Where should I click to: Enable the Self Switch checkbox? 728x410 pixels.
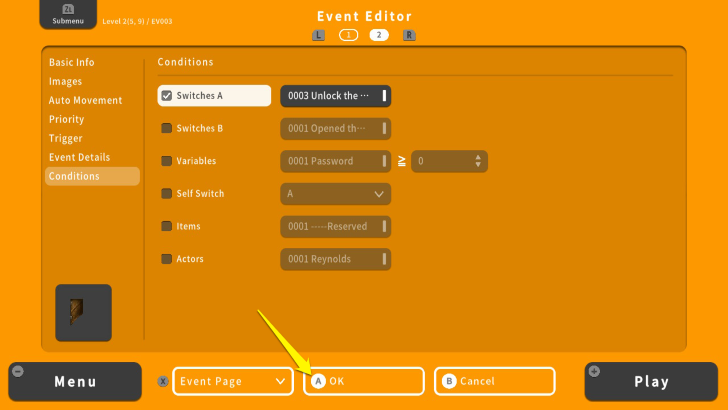point(167,194)
